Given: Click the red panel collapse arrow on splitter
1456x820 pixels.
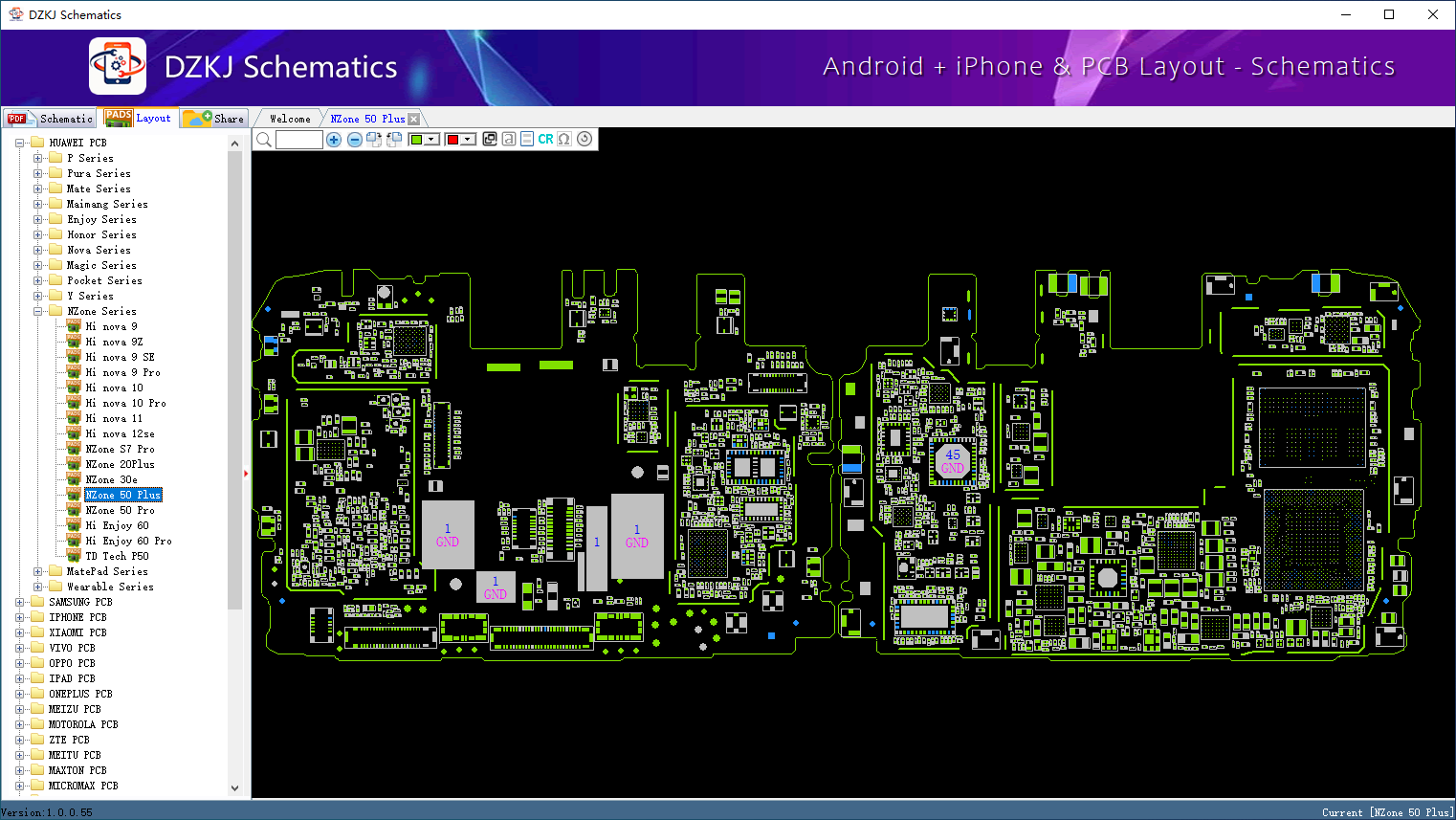Looking at the screenshot, I should [x=246, y=473].
